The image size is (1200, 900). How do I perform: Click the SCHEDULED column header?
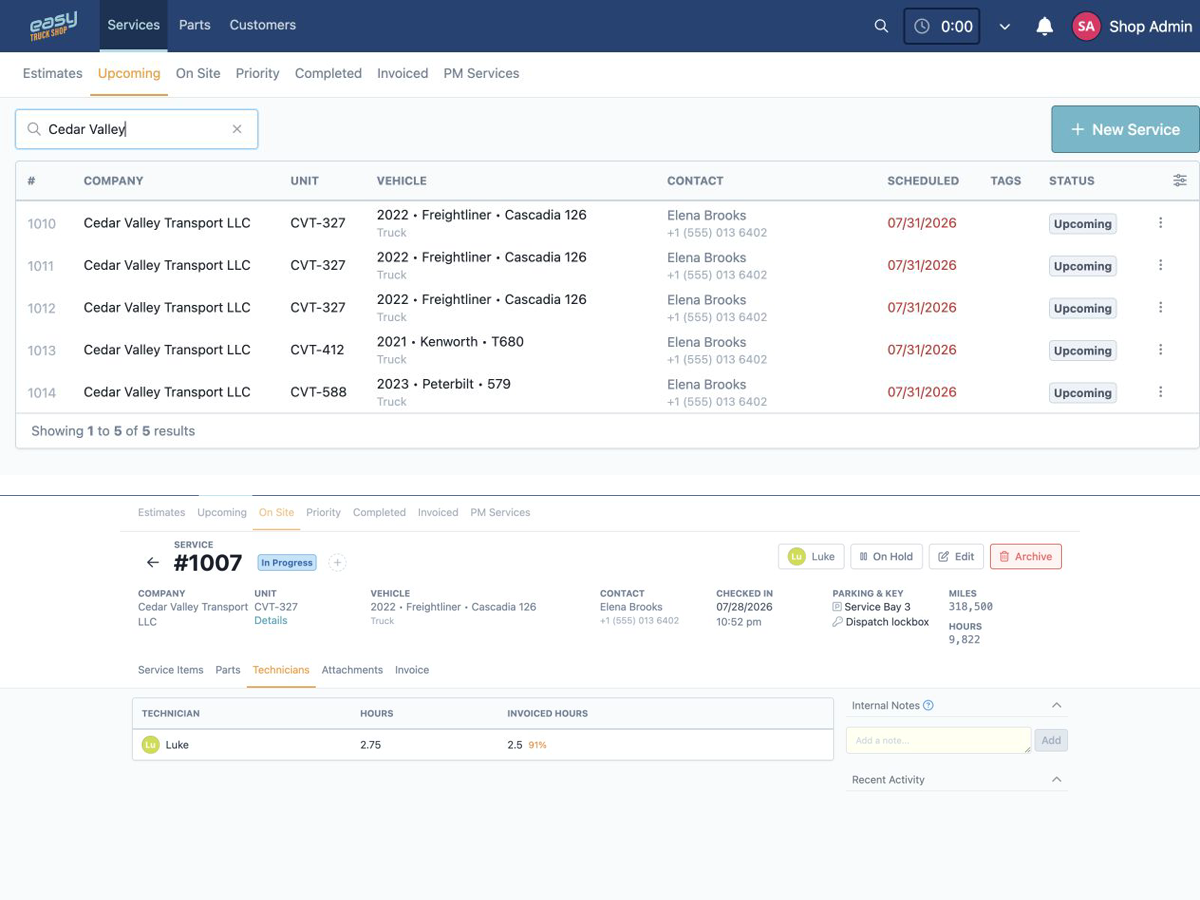point(922,181)
